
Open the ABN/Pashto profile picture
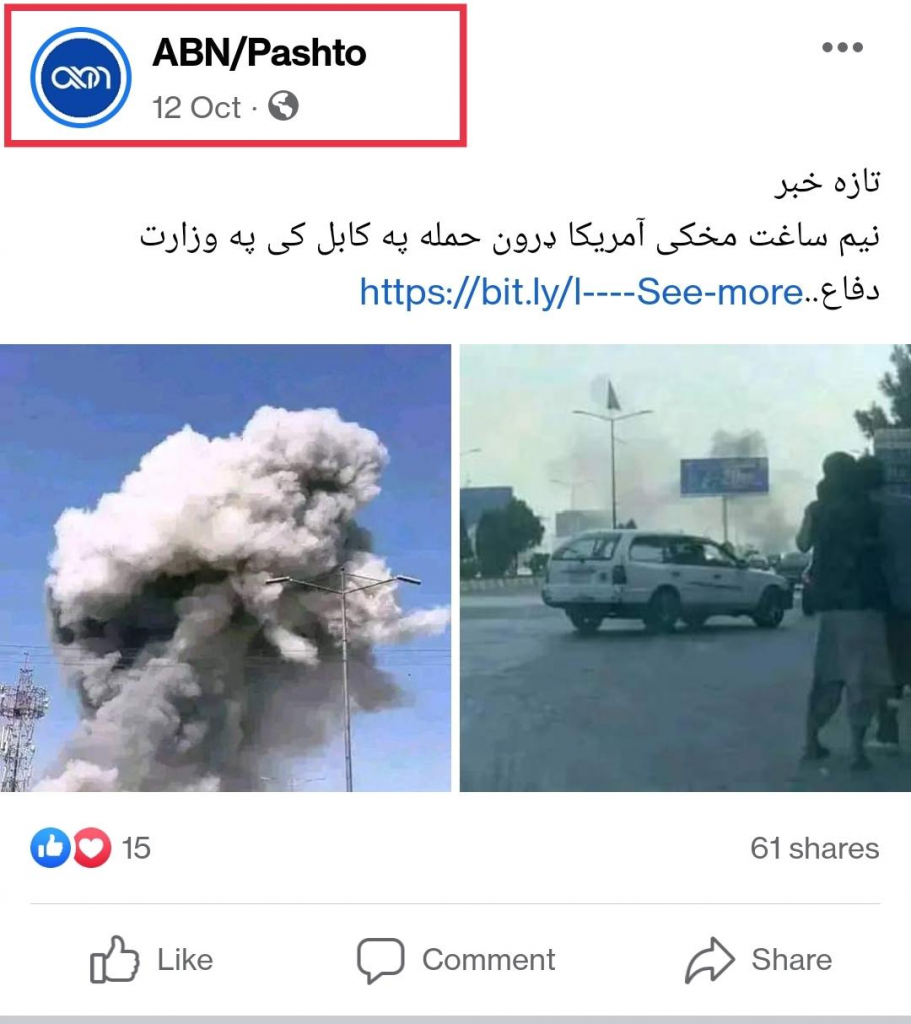[x=81, y=78]
